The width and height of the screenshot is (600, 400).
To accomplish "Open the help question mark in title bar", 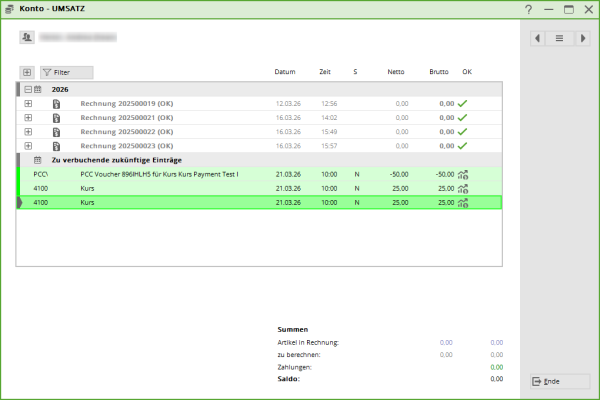I will [528, 9].
